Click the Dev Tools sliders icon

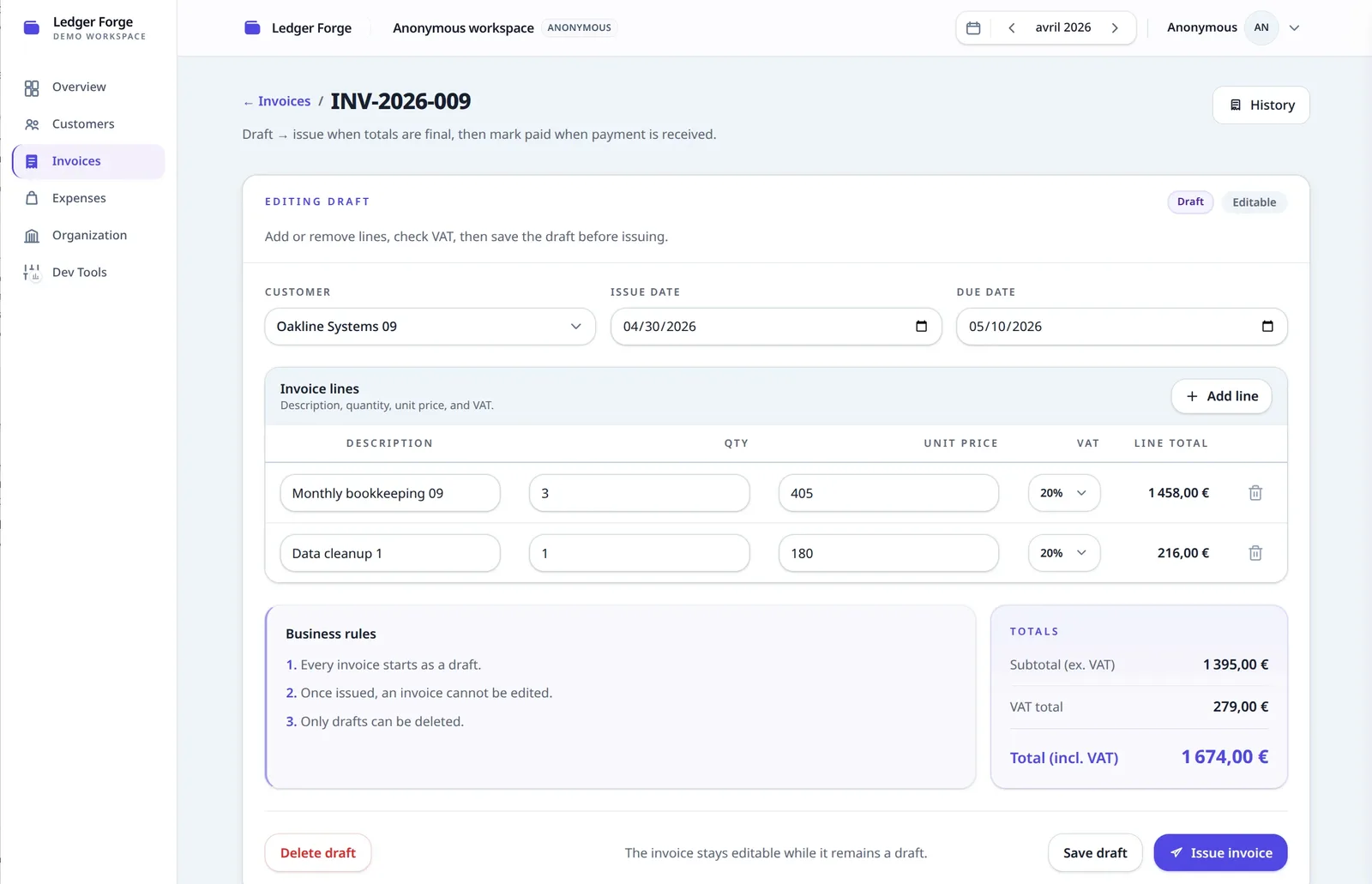[x=32, y=273]
